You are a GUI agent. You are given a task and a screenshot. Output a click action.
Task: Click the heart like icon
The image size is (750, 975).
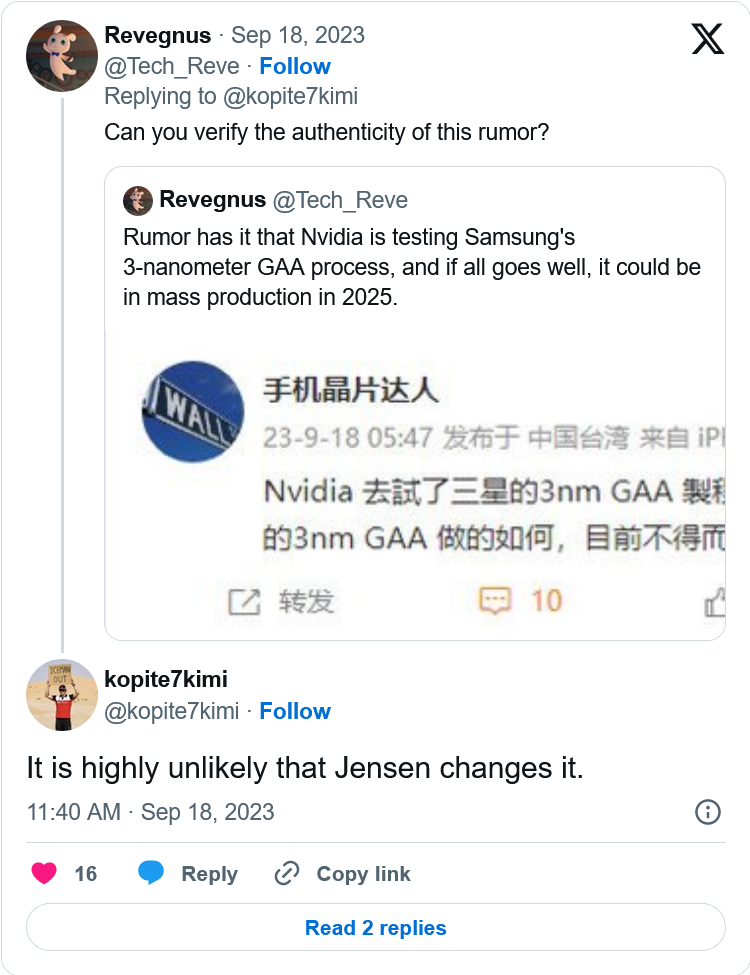click(x=44, y=873)
